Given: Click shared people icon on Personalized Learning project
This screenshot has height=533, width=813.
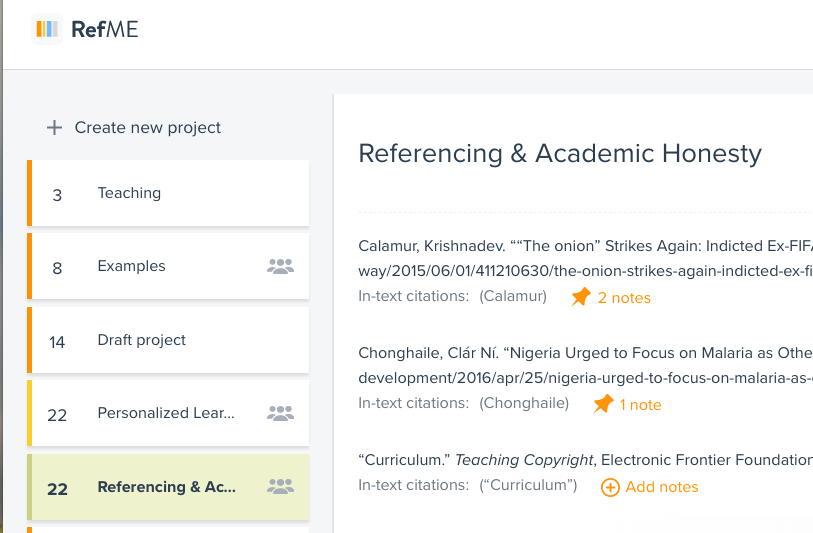Looking at the screenshot, I should click(281, 413).
